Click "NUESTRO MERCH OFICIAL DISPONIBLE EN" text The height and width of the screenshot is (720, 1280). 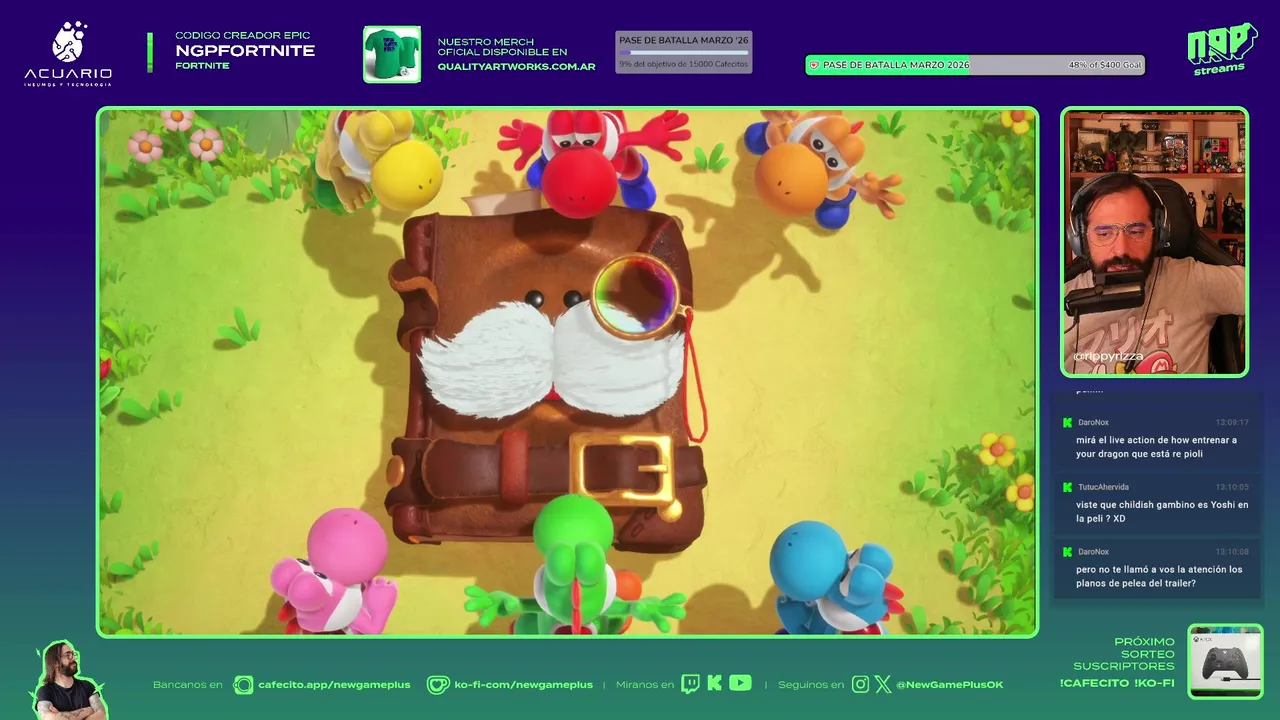click(x=502, y=47)
